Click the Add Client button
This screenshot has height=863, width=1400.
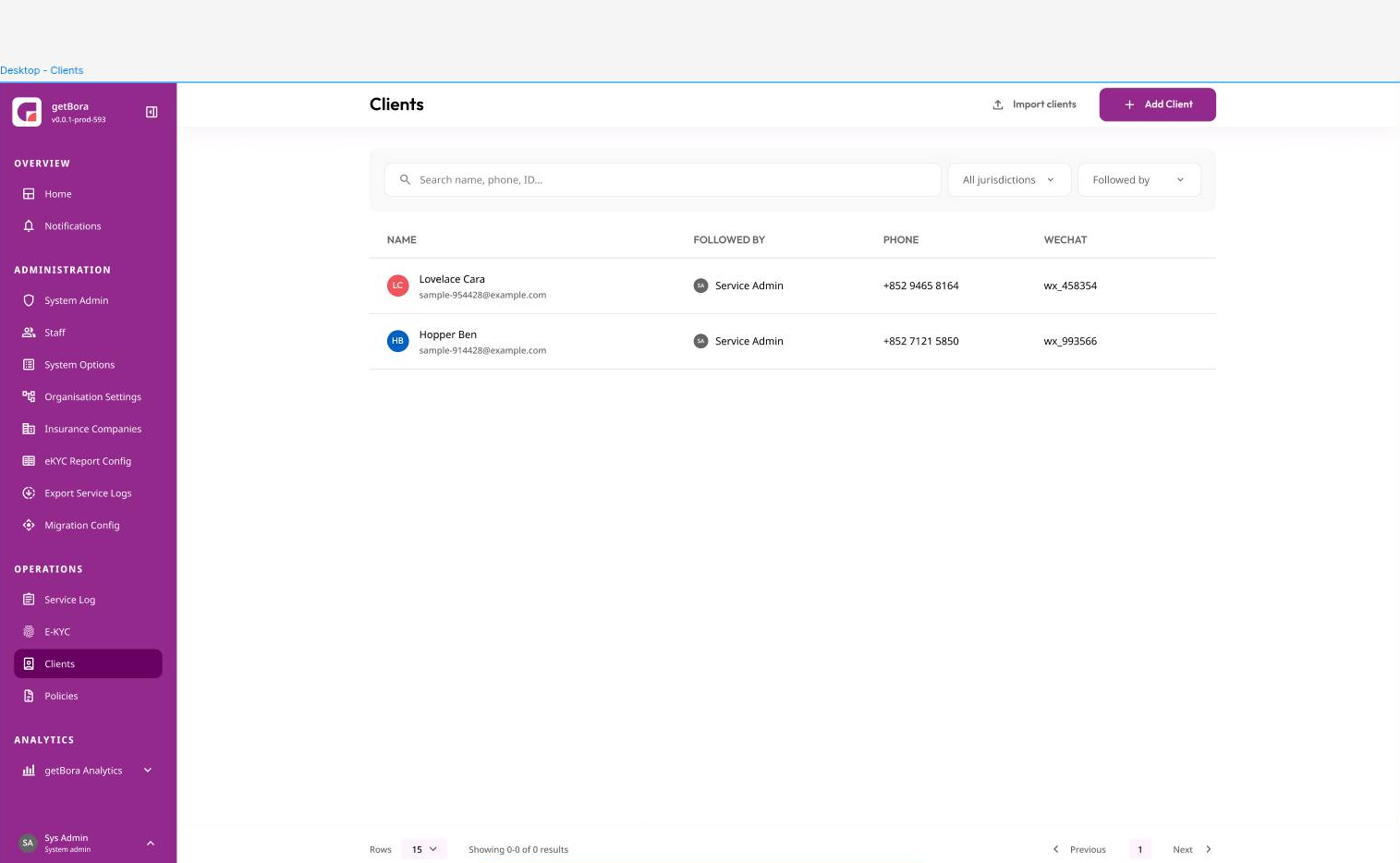pos(1157,104)
